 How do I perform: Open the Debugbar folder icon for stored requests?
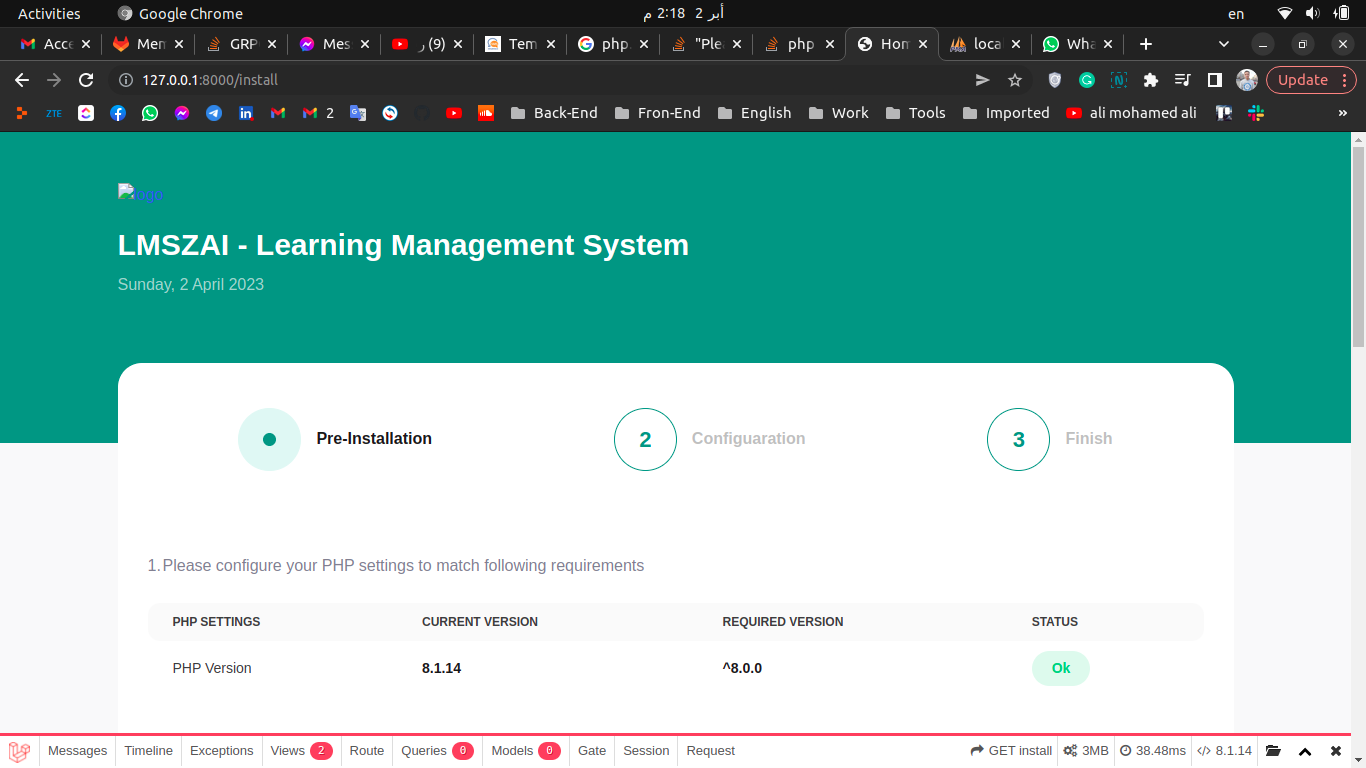pos(1273,751)
